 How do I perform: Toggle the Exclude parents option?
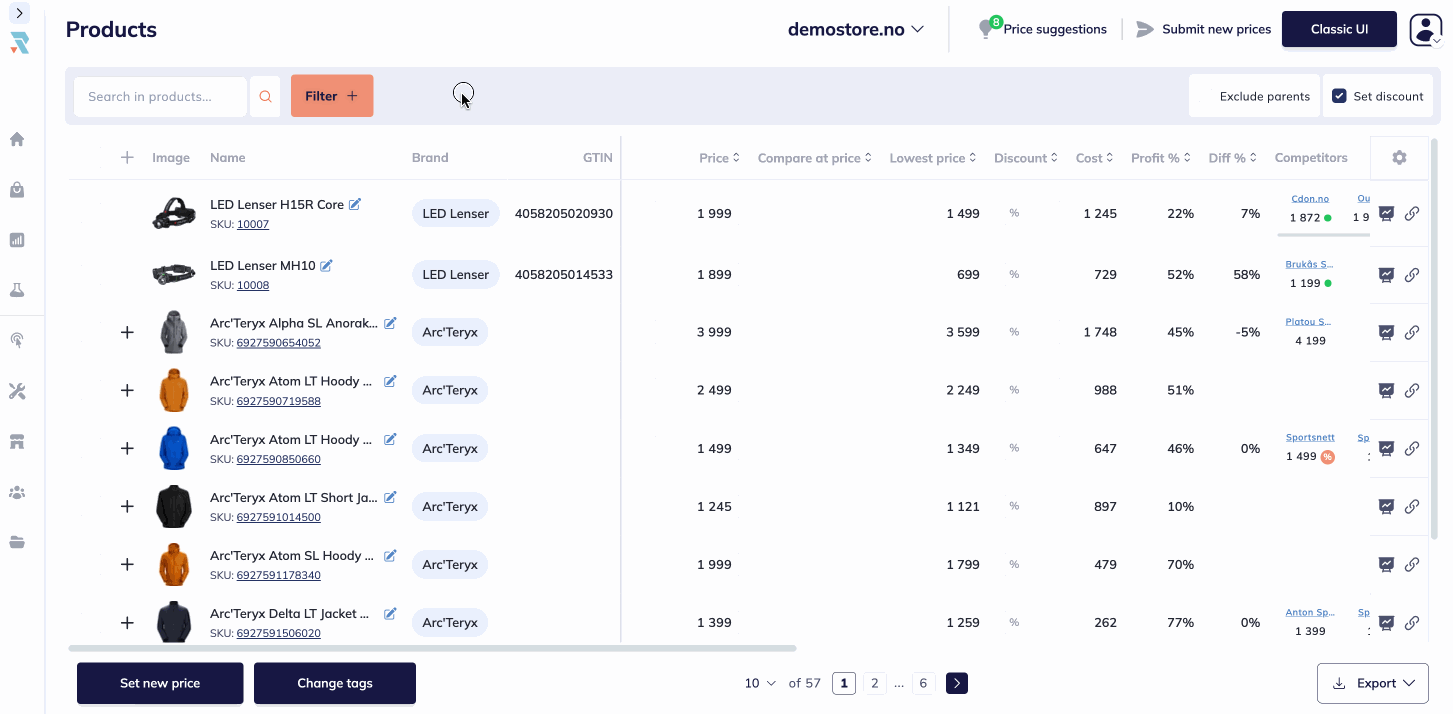click(x=1256, y=96)
